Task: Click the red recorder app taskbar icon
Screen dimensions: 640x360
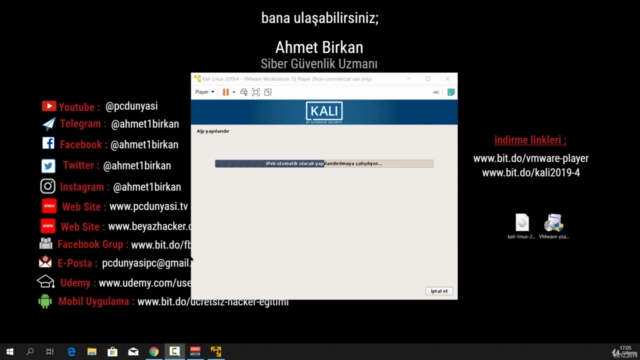Action: [195, 351]
